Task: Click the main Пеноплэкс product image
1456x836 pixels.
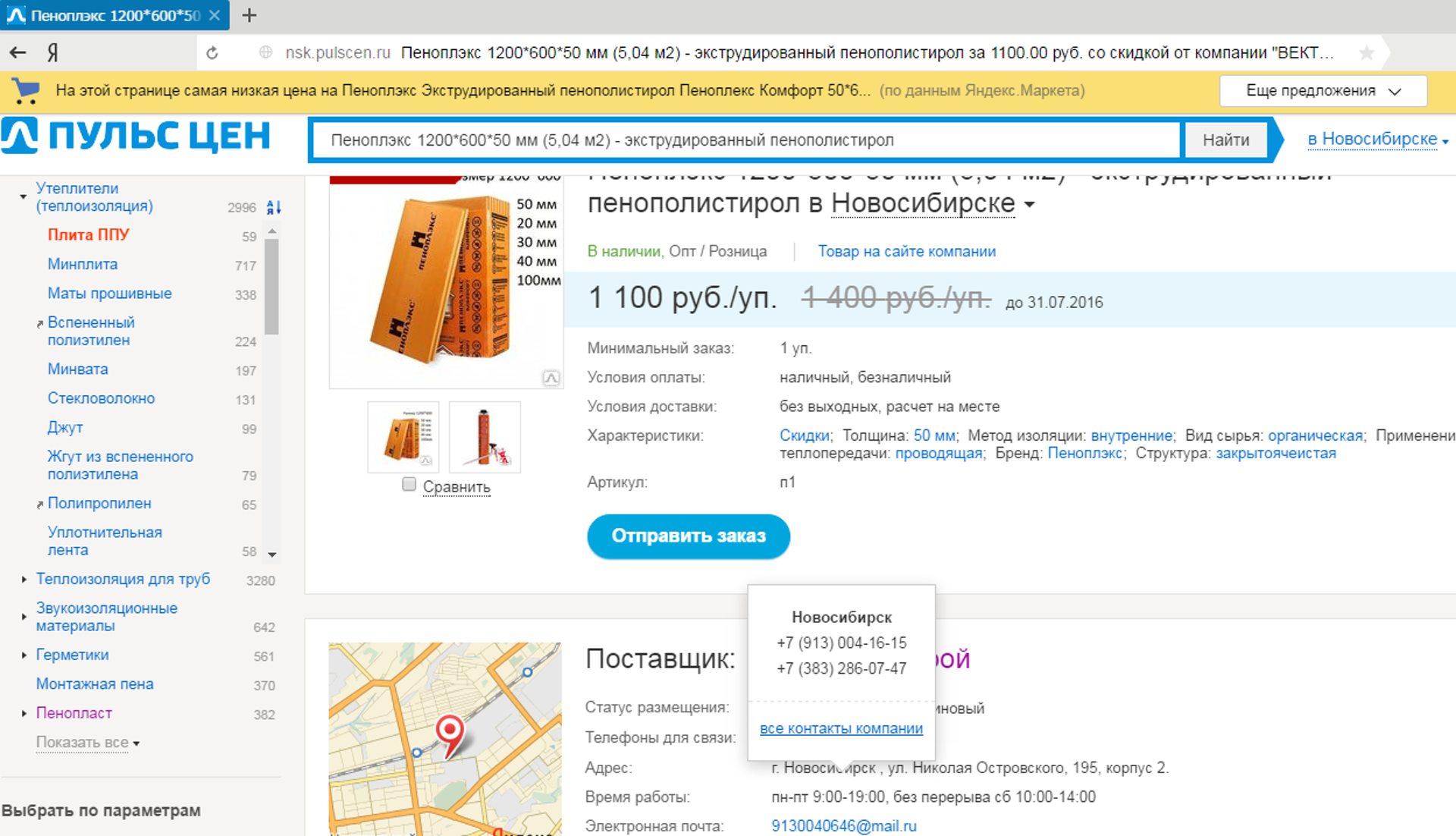Action: 446,282
